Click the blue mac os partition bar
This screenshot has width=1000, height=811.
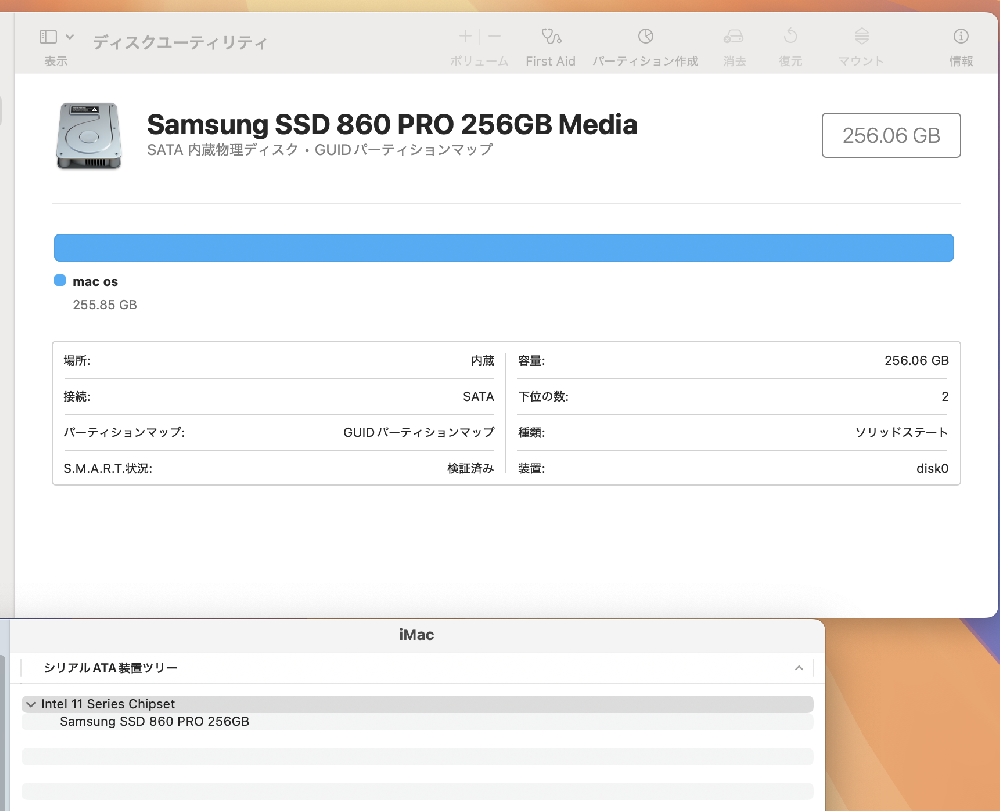click(503, 248)
